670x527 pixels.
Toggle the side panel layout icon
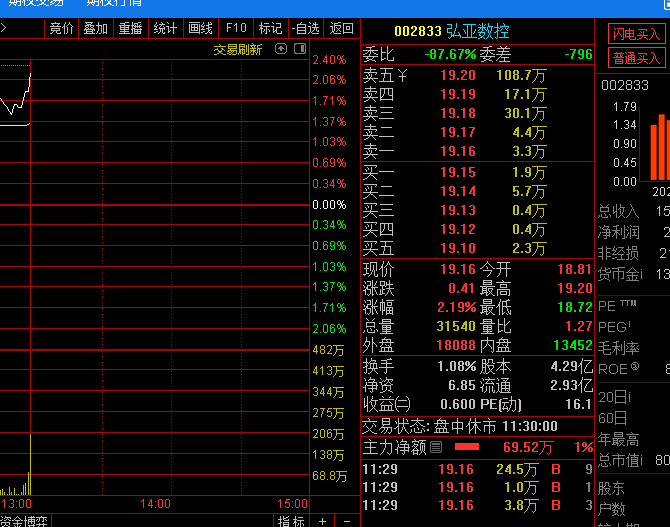click(300, 49)
